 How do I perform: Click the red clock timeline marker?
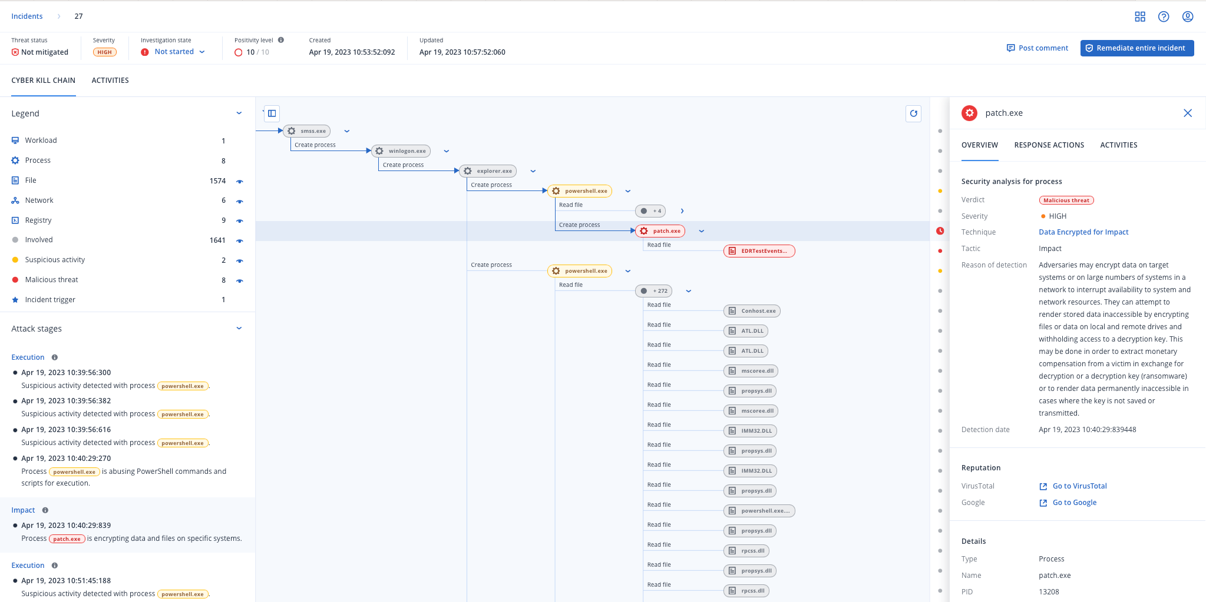pyautogui.click(x=940, y=231)
